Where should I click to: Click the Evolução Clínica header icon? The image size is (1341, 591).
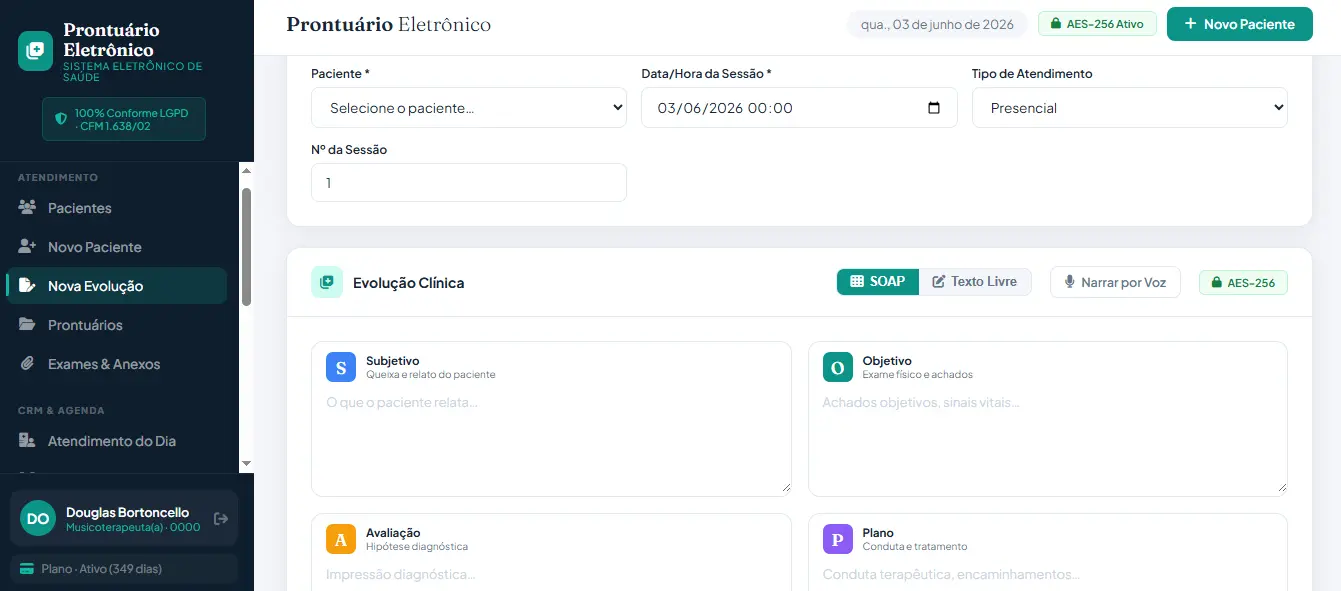(x=326, y=282)
